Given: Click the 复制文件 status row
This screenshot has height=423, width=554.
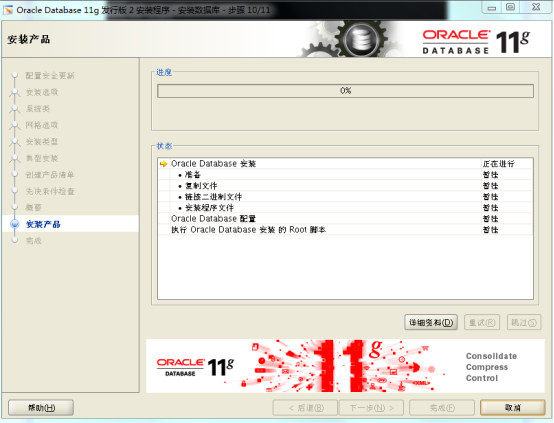Looking at the screenshot, I should pyautogui.click(x=345, y=186).
